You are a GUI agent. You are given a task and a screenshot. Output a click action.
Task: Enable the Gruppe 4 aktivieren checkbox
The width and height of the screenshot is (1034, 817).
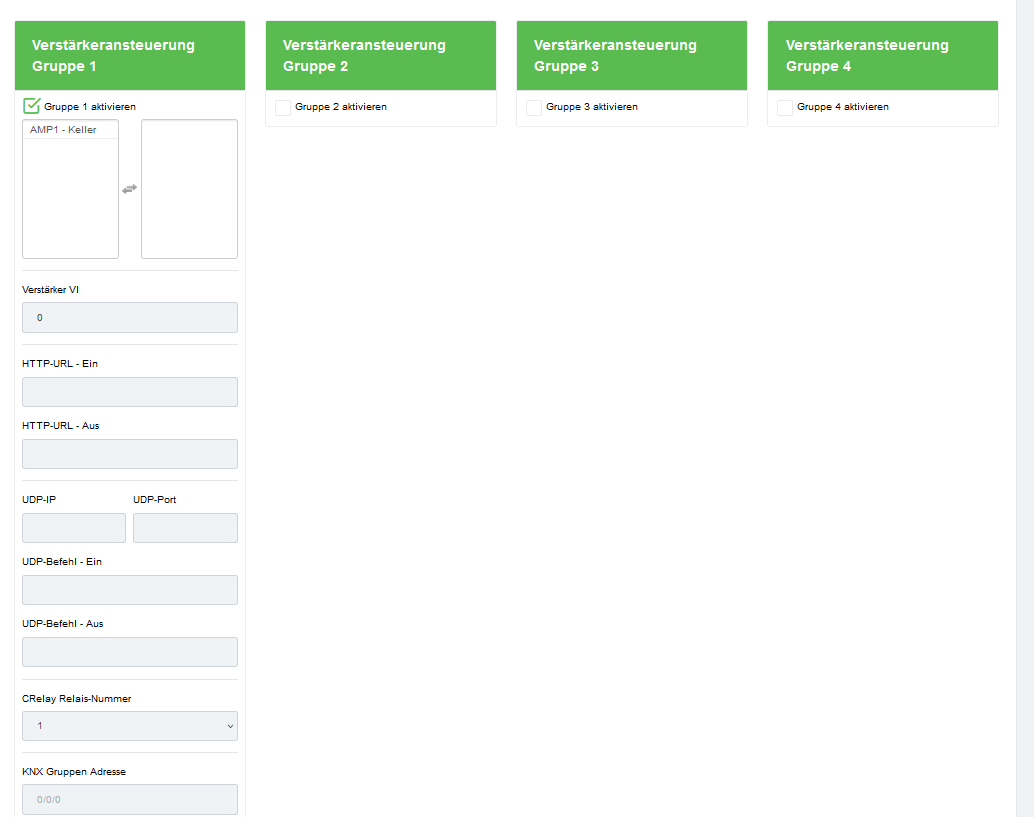point(785,107)
